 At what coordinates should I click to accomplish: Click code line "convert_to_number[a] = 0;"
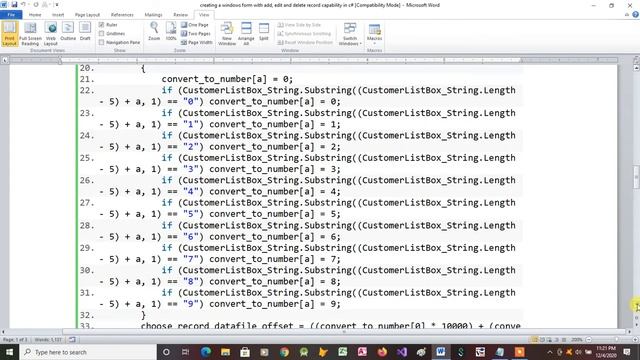[x=227, y=79]
